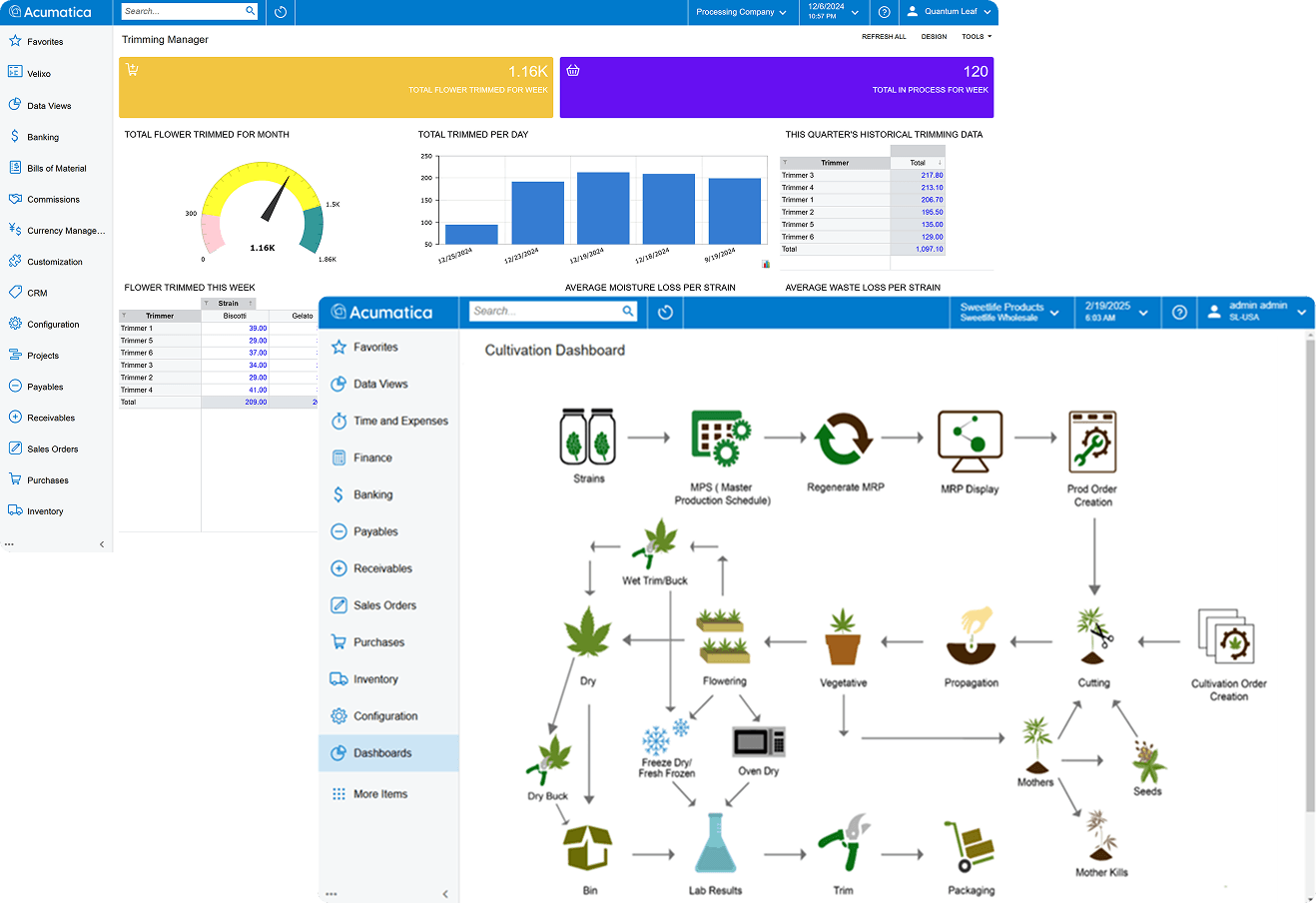Screen dimensions: 1316x903
Task: Click history clock icon in Cultivation Dashboard header
Action: pyautogui.click(x=665, y=313)
